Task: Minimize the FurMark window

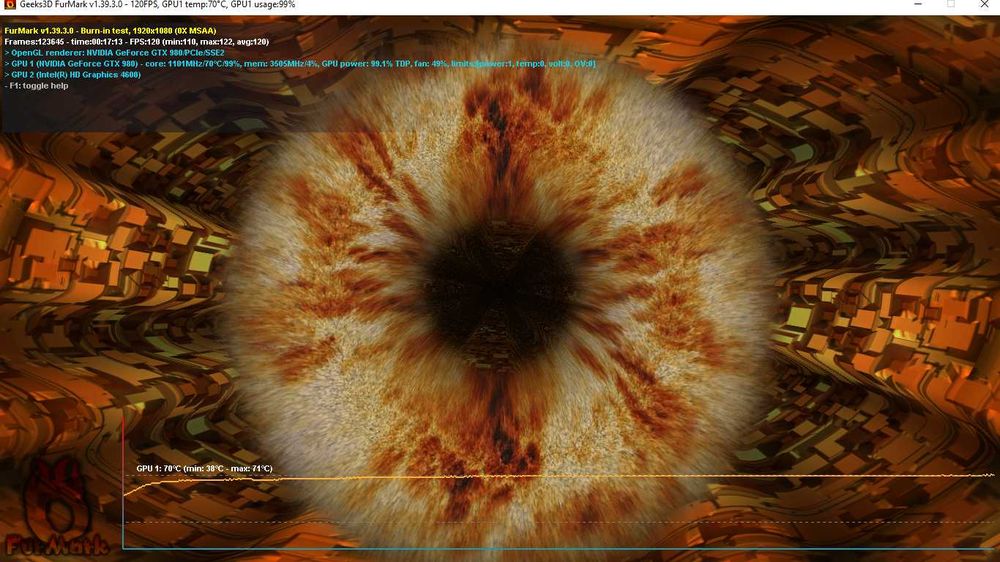Action: (918, 4)
